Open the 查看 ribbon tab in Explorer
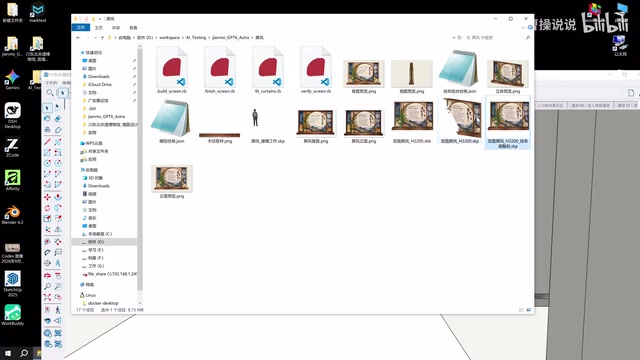This screenshot has width=640, height=360. click(x=133, y=28)
